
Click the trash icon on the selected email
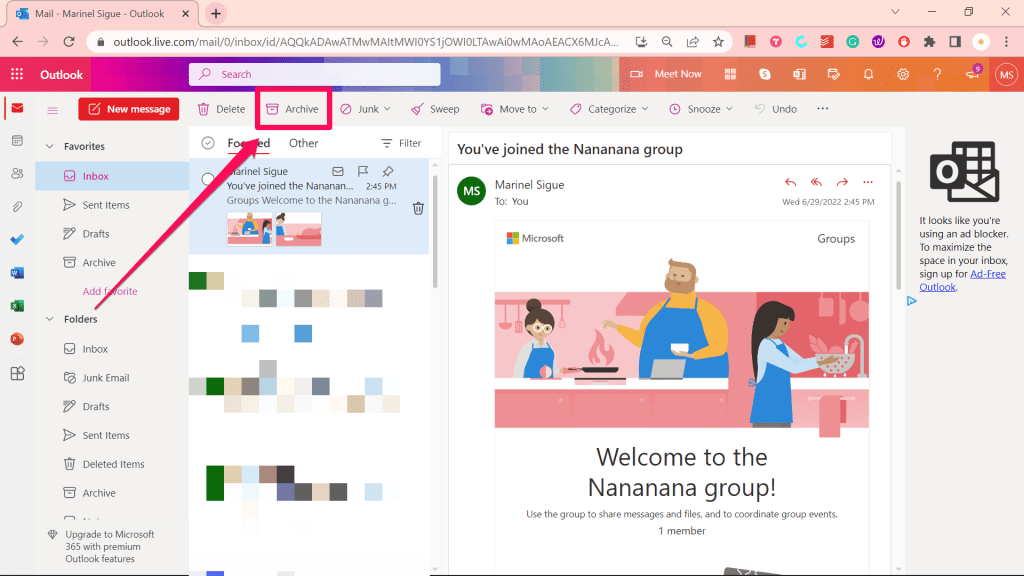pos(418,208)
